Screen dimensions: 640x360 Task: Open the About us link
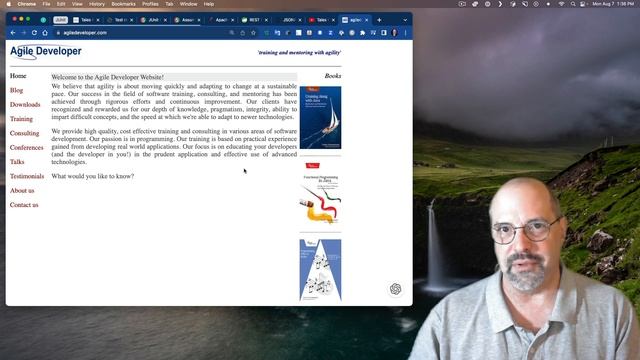coord(22,190)
